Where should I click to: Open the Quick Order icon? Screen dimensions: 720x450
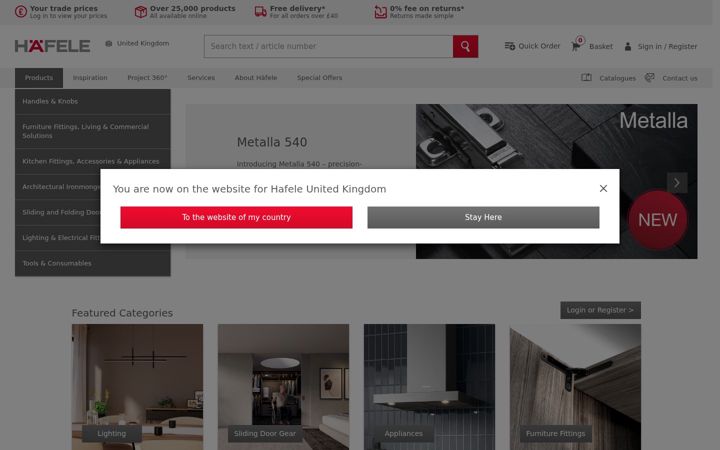[x=510, y=46]
